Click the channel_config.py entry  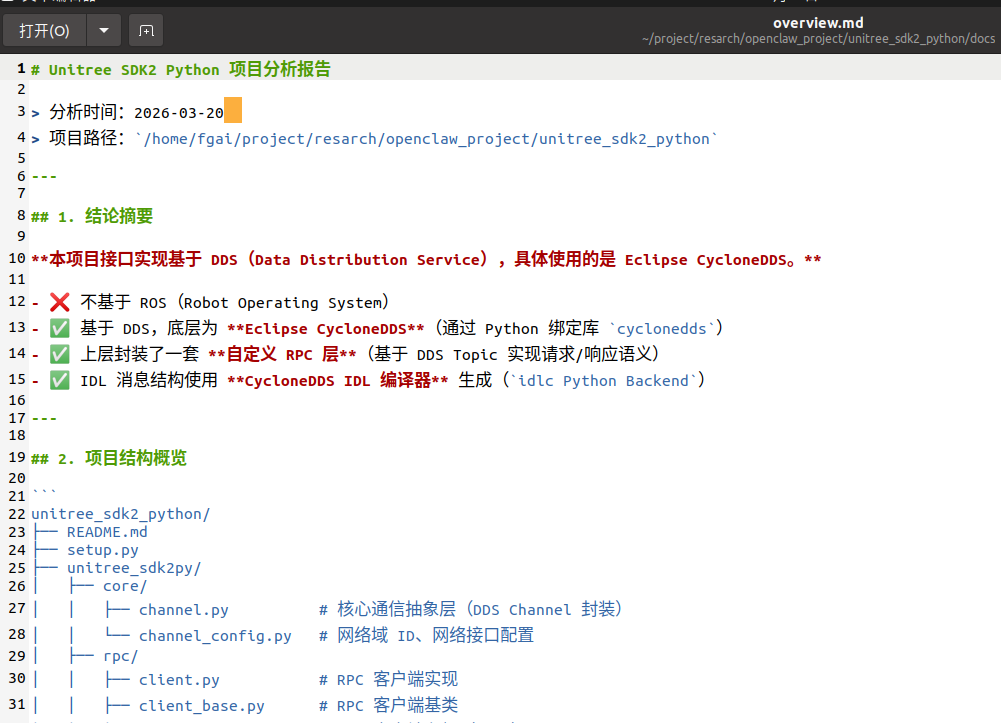pos(215,636)
